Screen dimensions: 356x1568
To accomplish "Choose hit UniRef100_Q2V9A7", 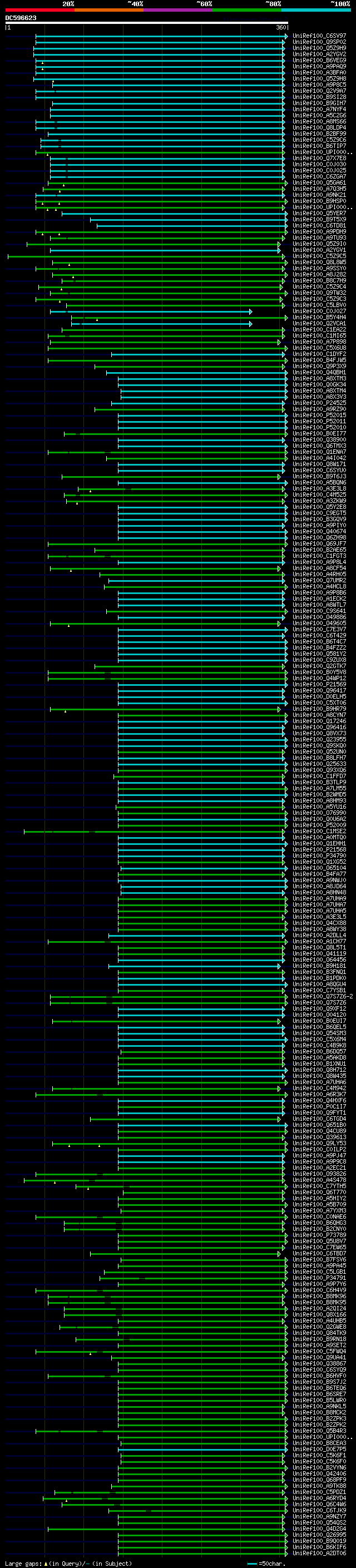I will 319,91.
